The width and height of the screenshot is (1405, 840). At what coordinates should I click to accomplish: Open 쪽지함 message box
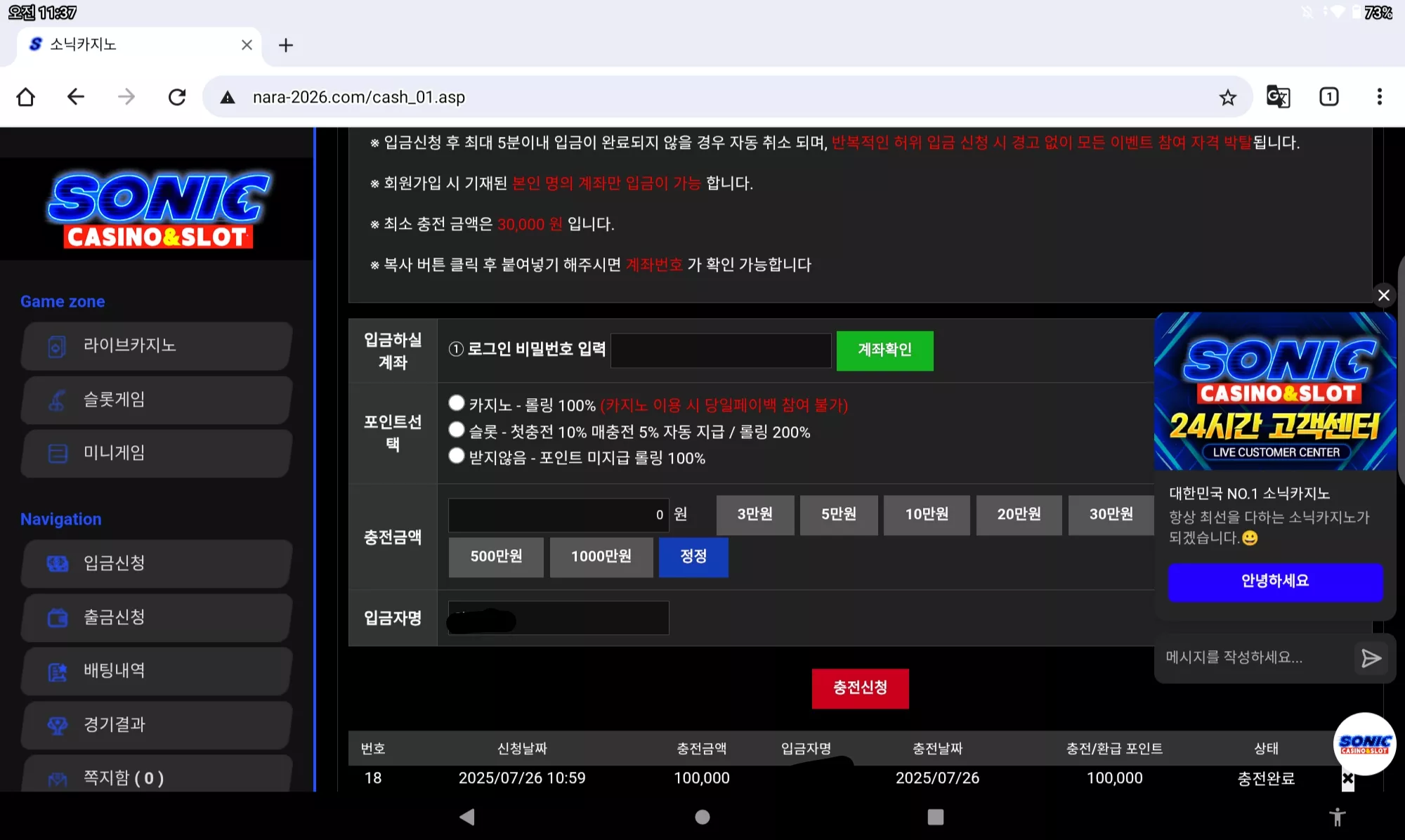[x=157, y=774]
